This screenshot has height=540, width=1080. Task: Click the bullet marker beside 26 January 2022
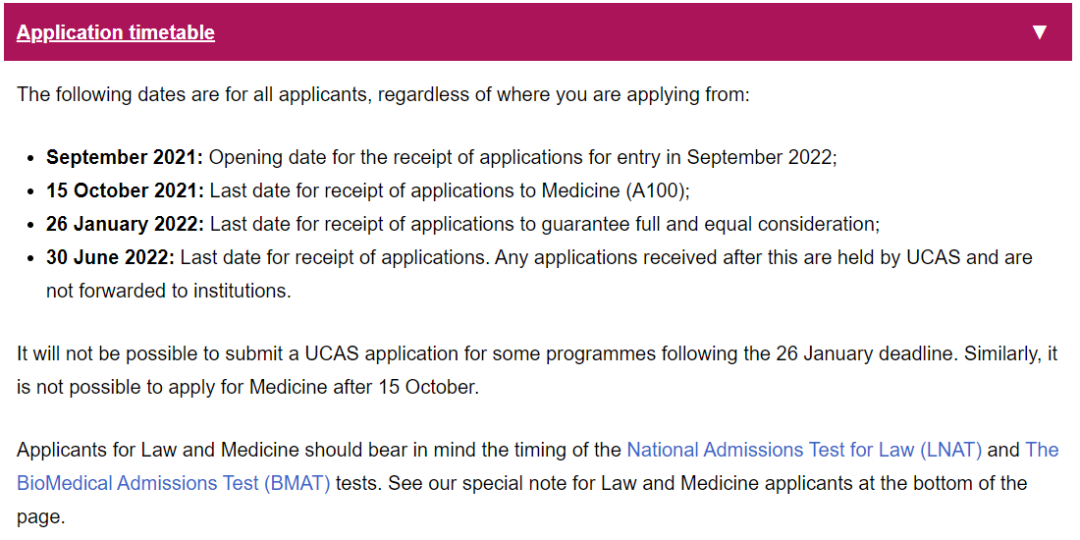coord(30,225)
